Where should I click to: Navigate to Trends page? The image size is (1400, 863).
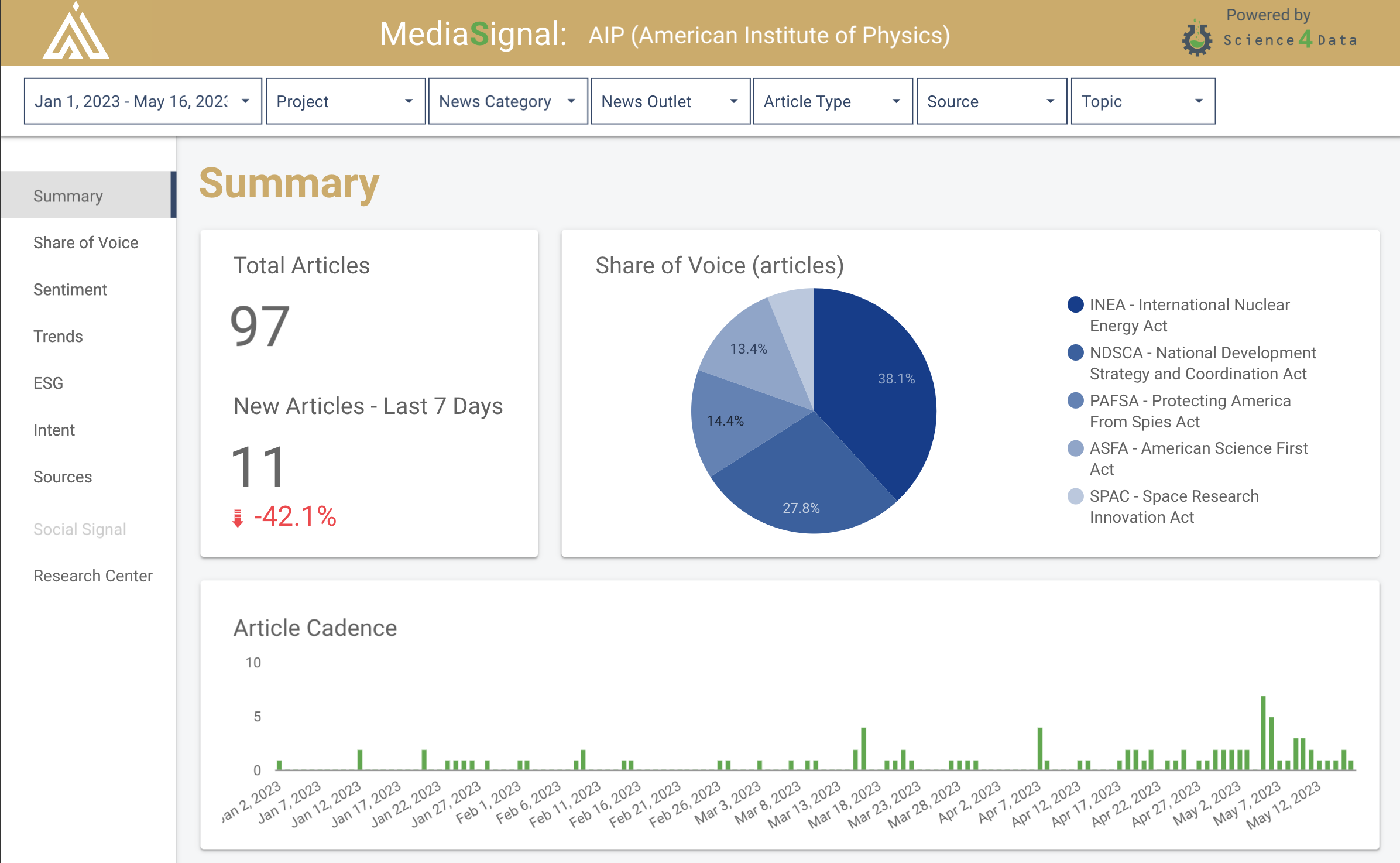click(x=58, y=336)
